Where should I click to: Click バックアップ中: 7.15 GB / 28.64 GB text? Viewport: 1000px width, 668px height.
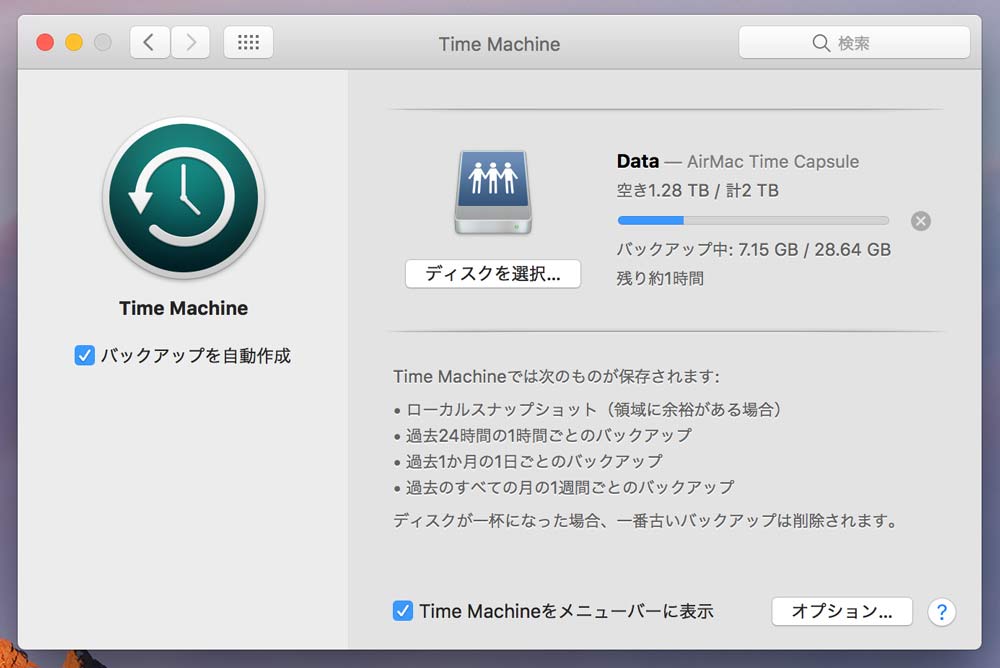(754, 249)
